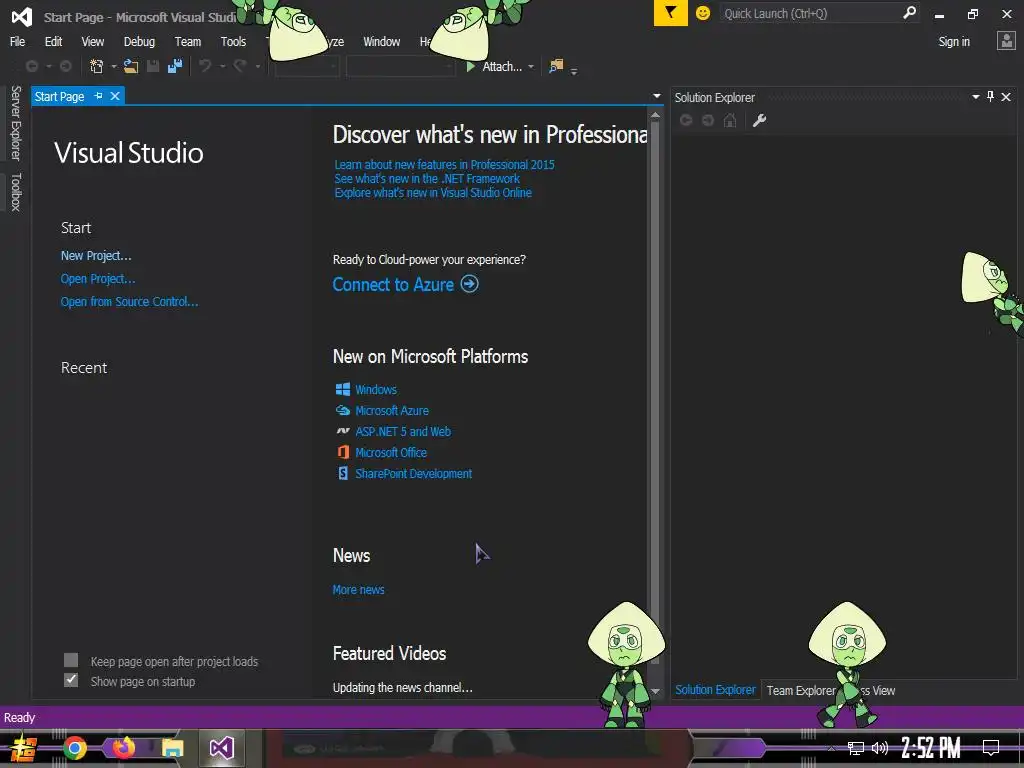Open Firefox from the taskbar
Viewport: 1024px width, 768px height.
[123, 747]
